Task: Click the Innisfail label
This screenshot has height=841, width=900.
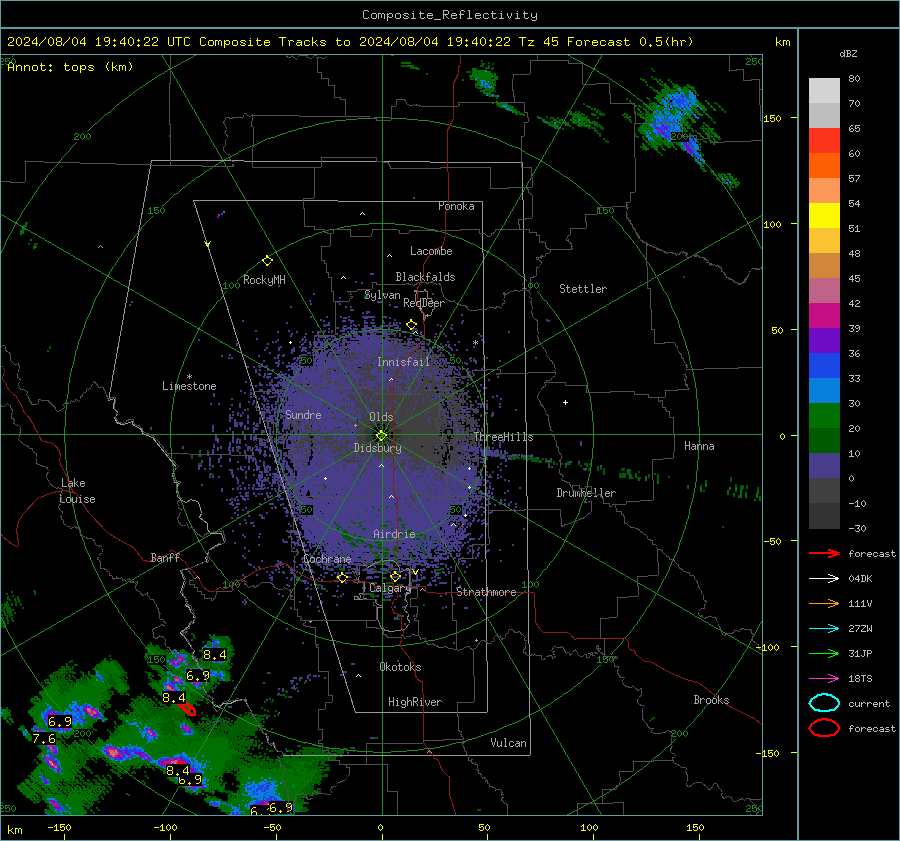Action: click(x=403, y=362)
